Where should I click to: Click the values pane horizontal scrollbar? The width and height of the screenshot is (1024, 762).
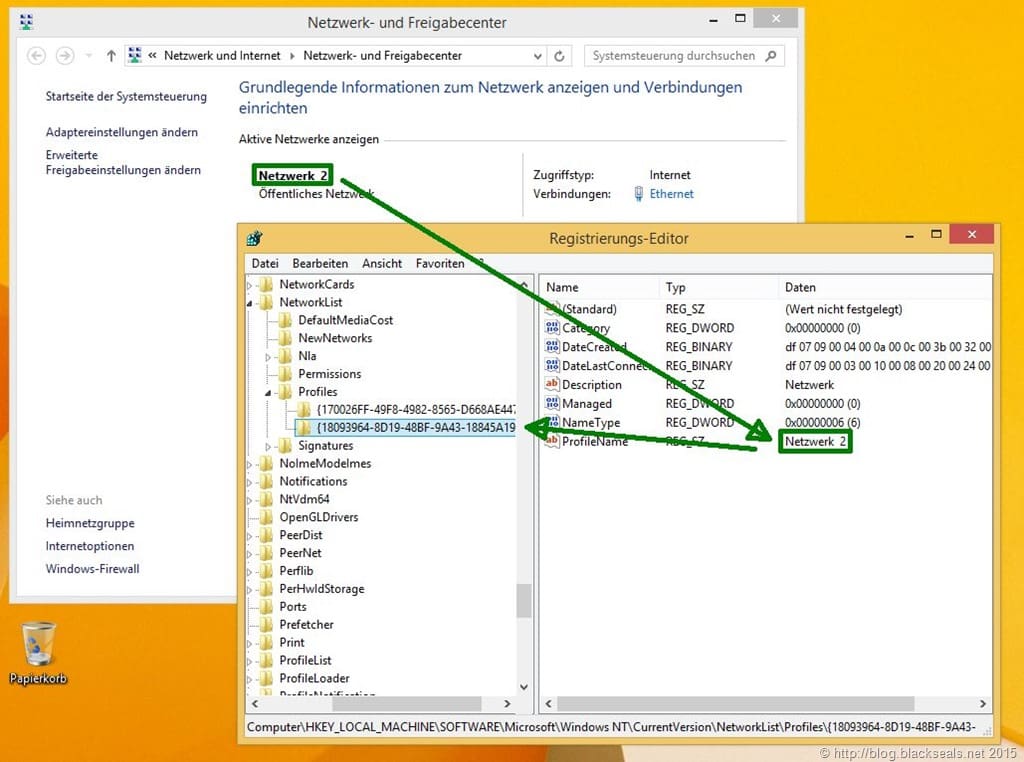735,703
